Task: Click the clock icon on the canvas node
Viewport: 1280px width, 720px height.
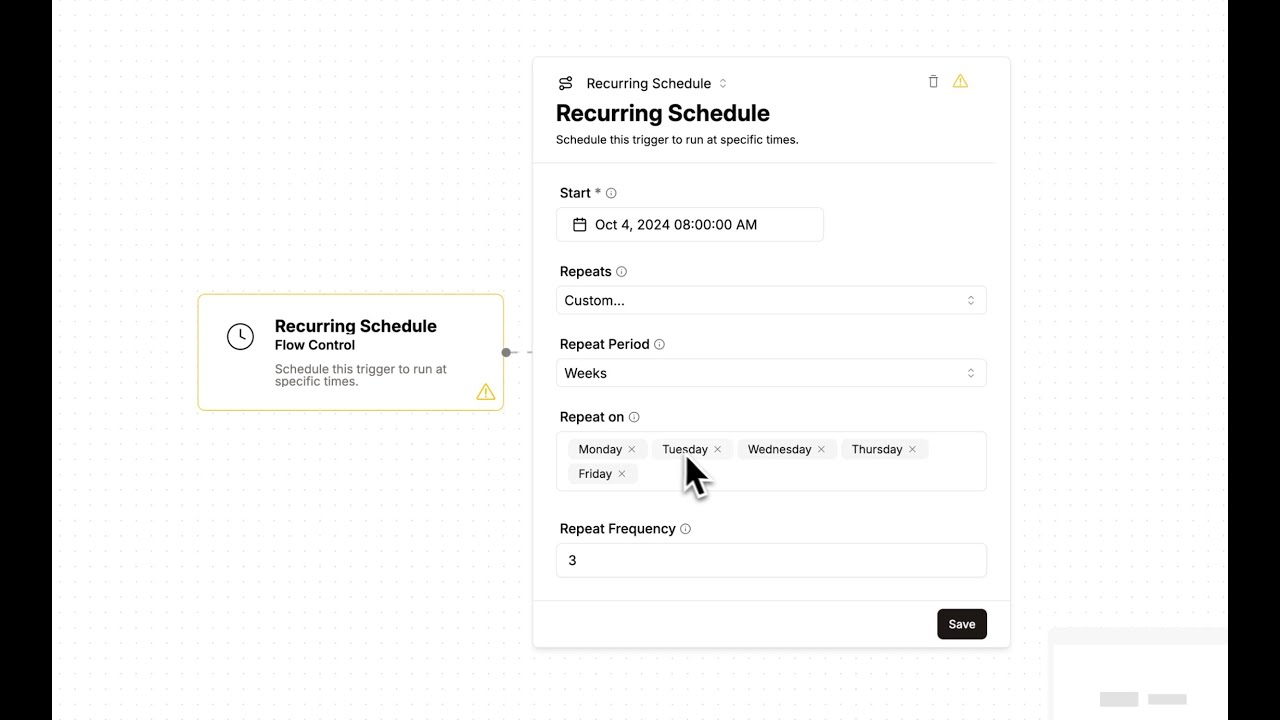Action: tap(240, 337)
